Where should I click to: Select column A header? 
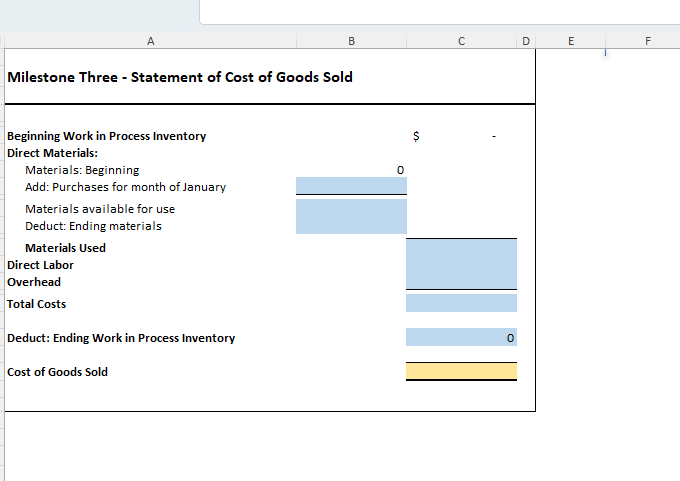point(150,41)
